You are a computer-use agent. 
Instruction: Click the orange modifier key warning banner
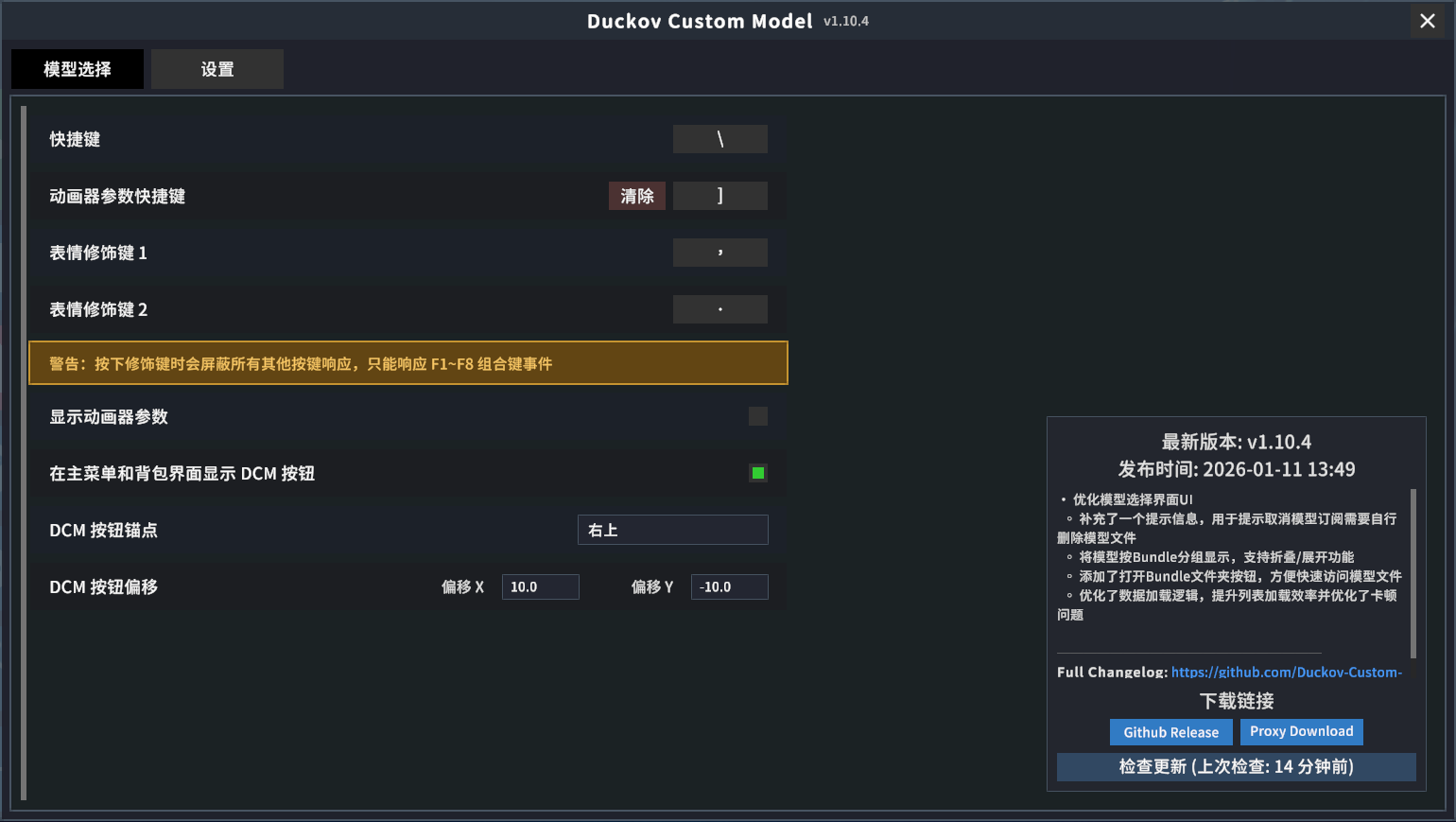tap(407, 363)
